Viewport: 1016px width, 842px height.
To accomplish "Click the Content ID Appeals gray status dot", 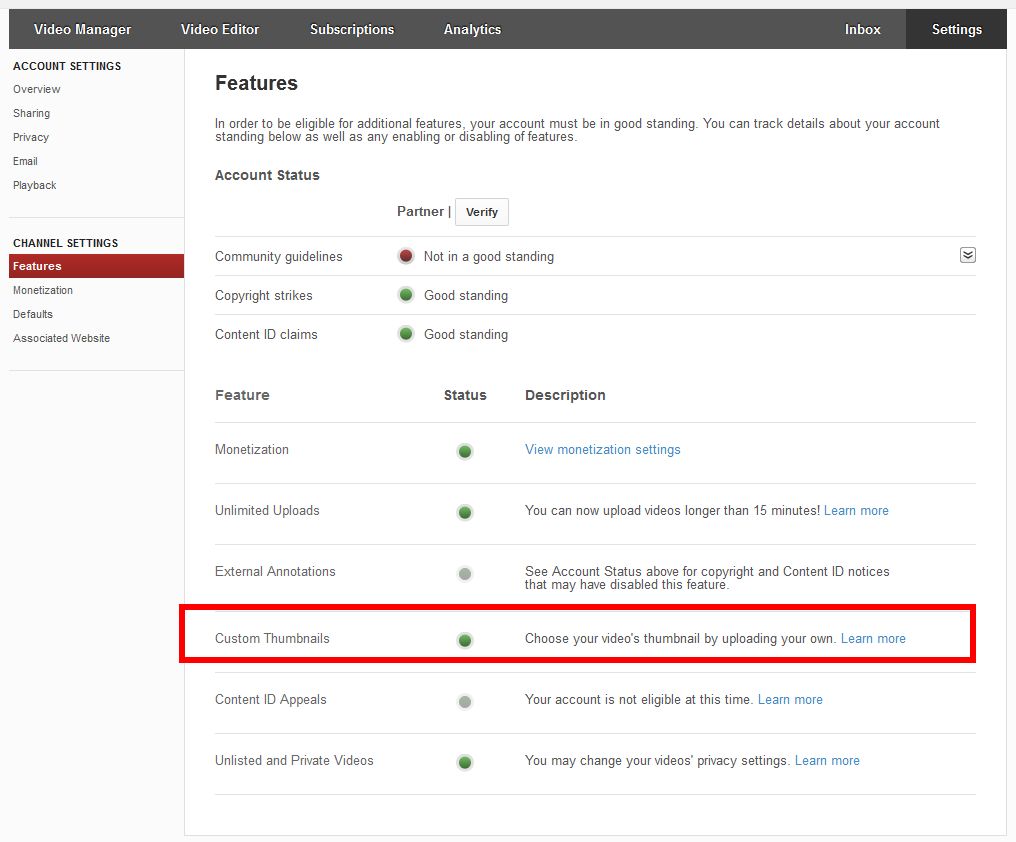I will pyautogui.click(x=465, y=701).
